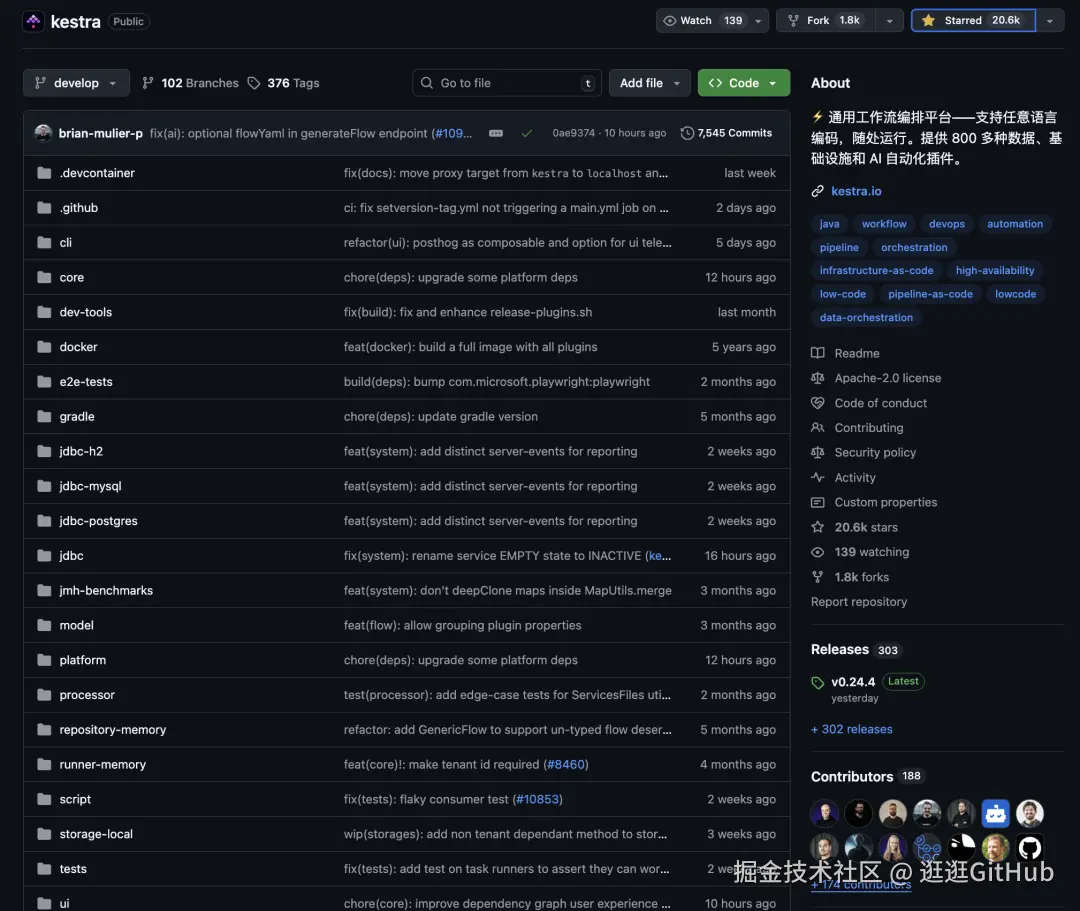Open the green Code dropdown
The width and height of the screenshot is (1080, 911).
point(744,83)
